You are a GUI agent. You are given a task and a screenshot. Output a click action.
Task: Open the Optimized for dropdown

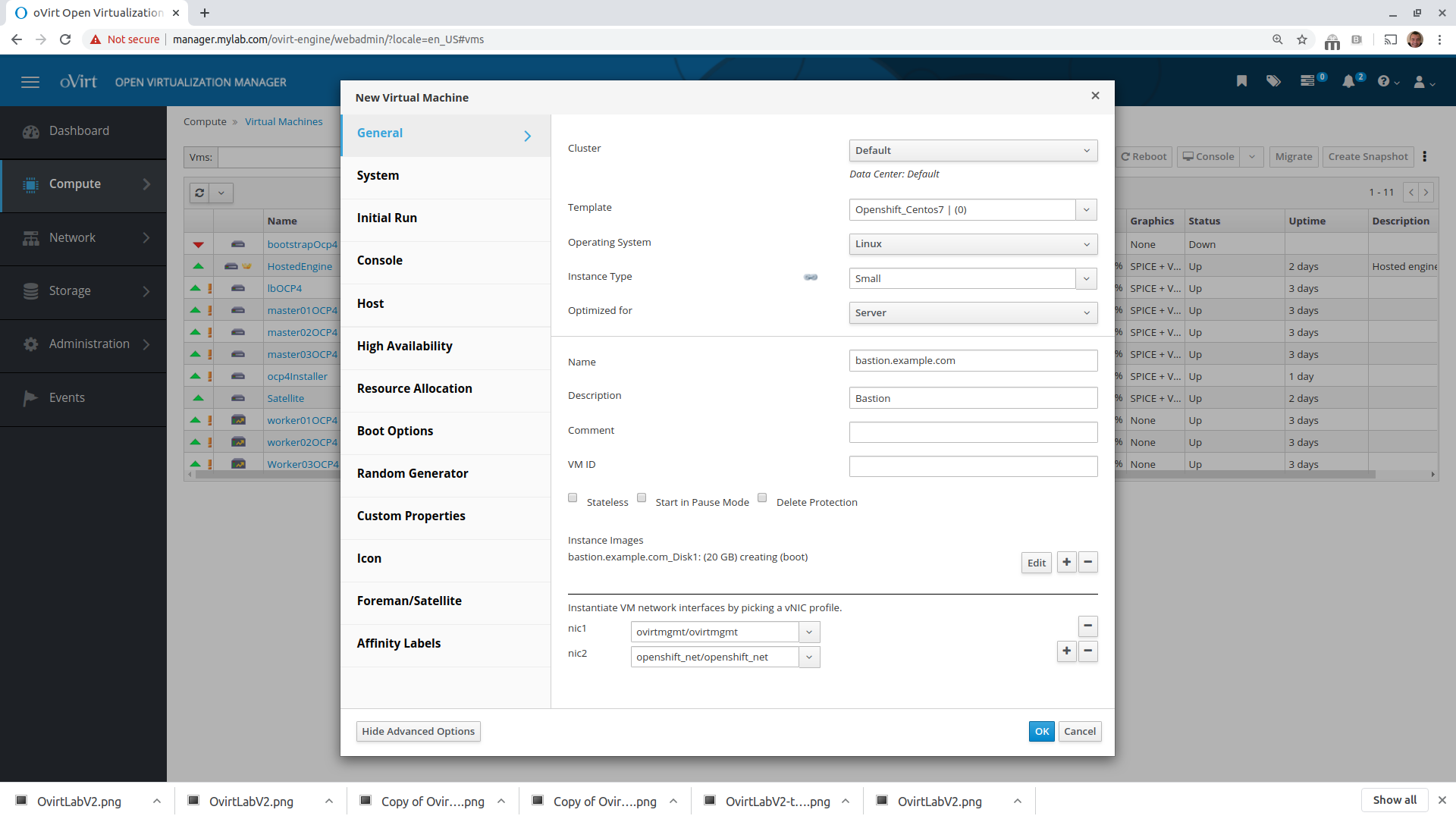pos(973,312)
